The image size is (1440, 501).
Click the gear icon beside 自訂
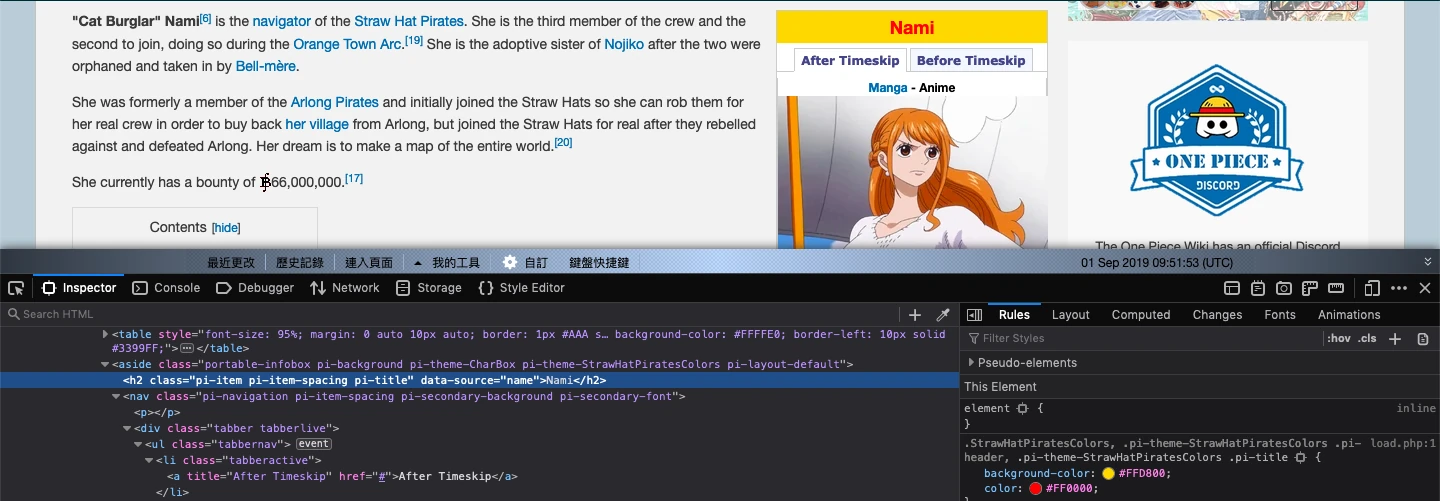[510, 262]
